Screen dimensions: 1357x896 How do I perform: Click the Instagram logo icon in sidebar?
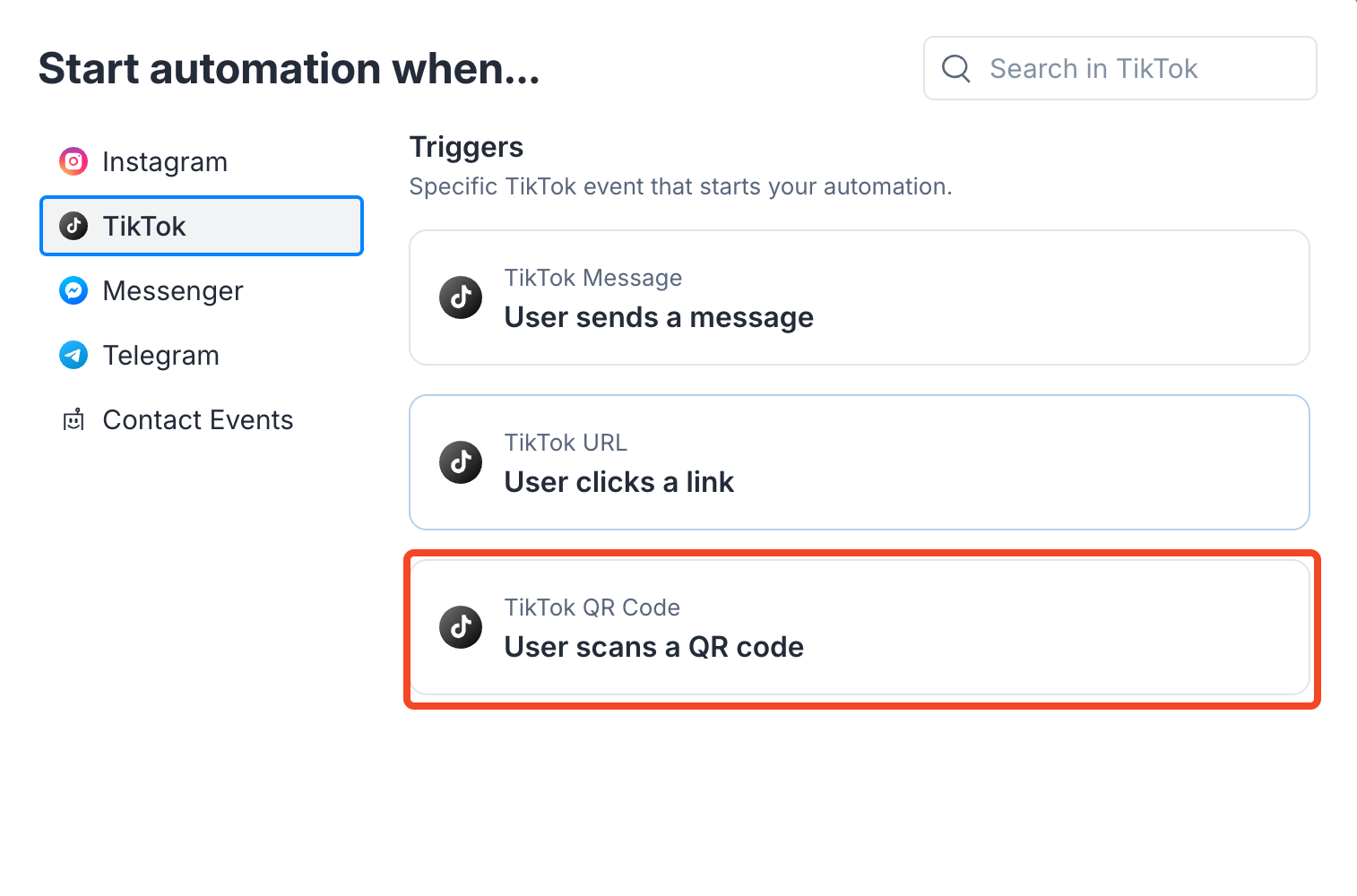tap(73, 161)
